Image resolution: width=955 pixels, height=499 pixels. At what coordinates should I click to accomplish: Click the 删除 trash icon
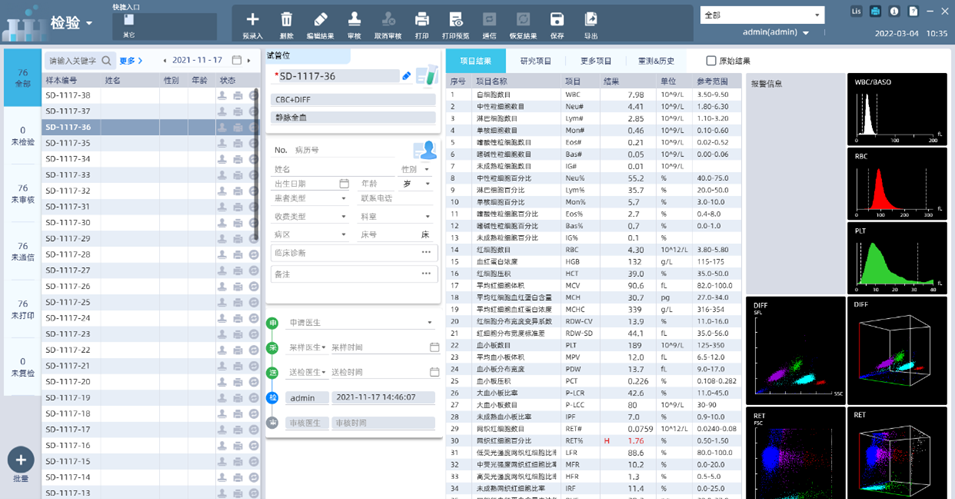286,19
